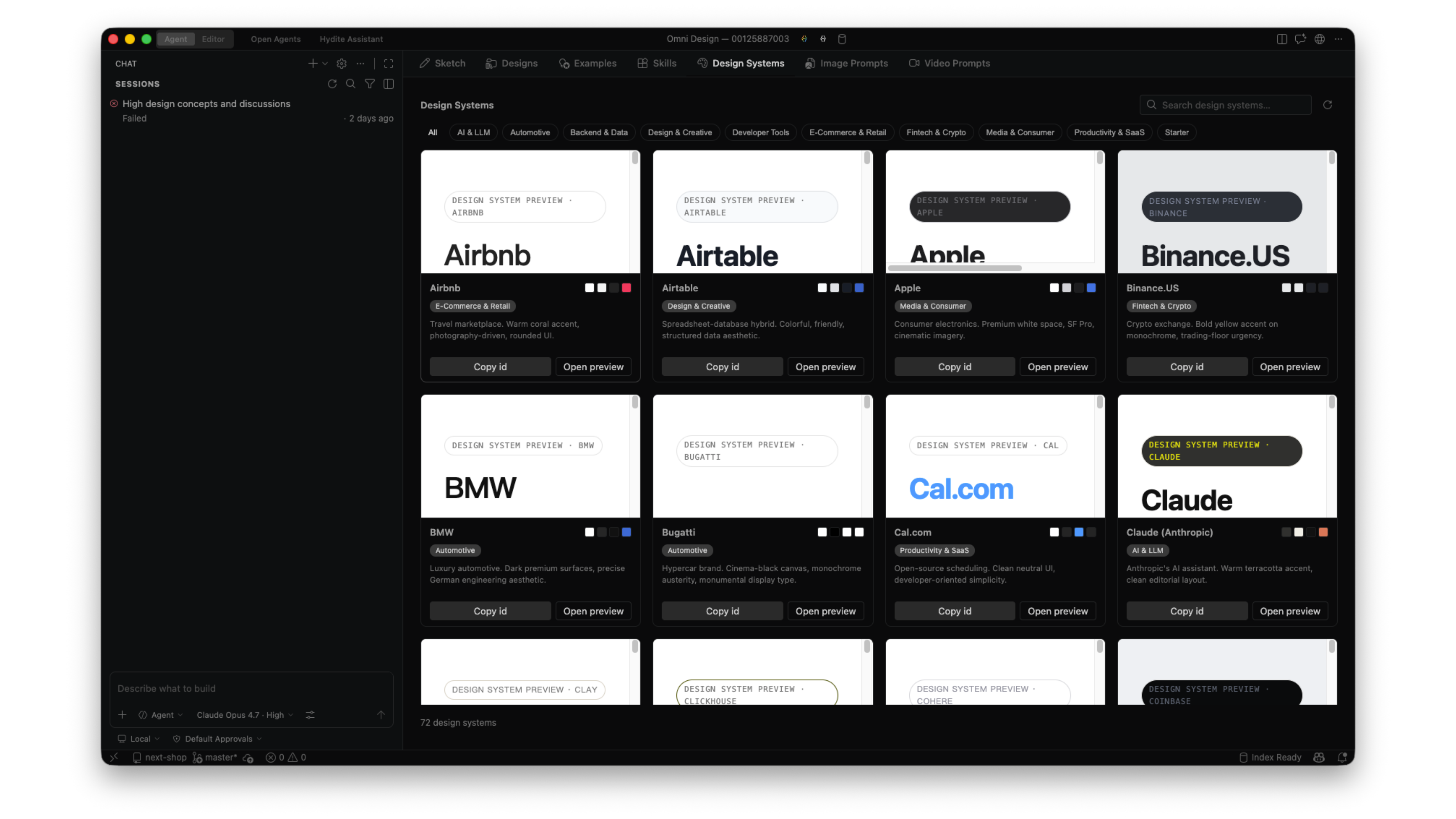The width and height of the screenshot is (1456, 819).
Task: Open chat settings gear icon
Action: (341, 63)
